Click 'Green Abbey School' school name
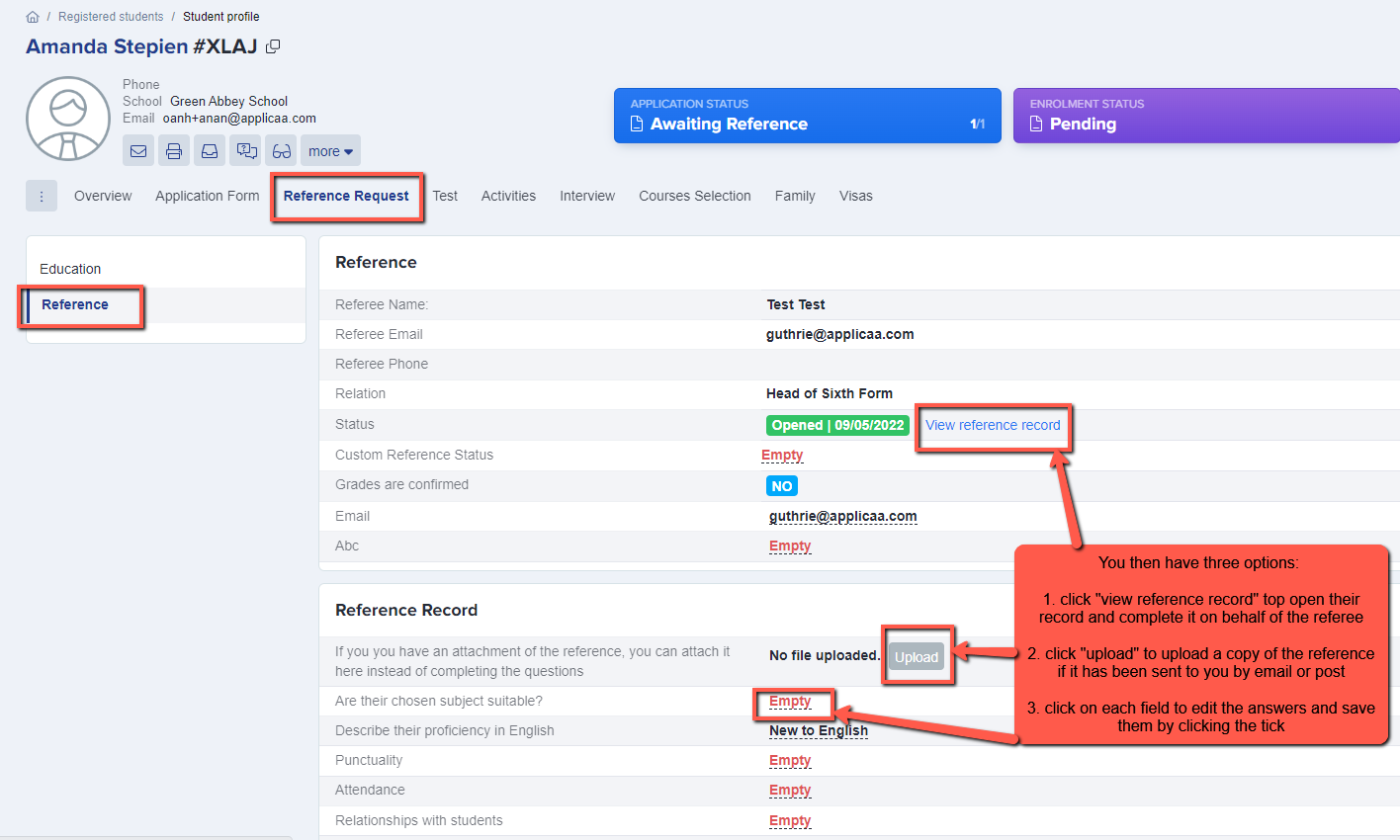 [x=228, y=101]
